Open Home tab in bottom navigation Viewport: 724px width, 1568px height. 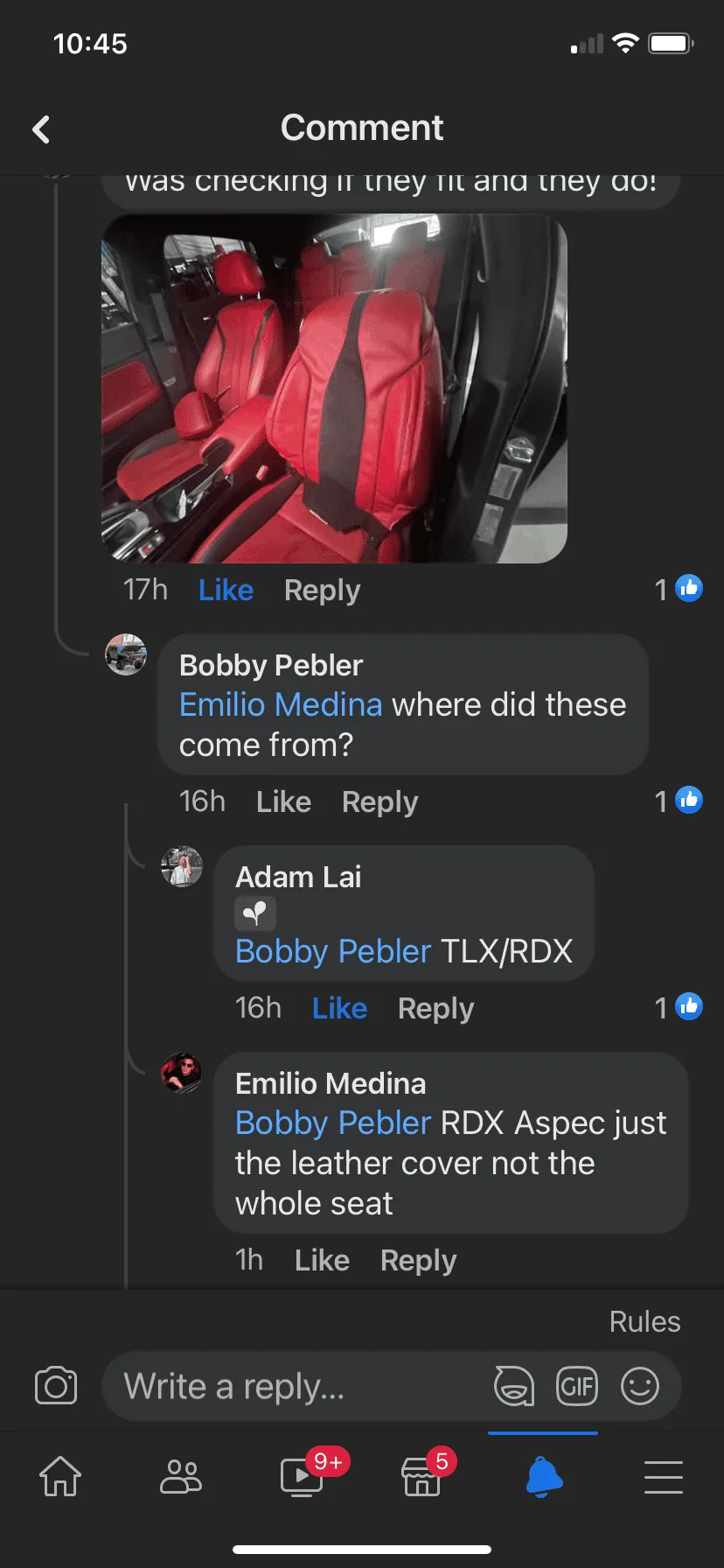pyautogui.click(x=60, y=1477)
